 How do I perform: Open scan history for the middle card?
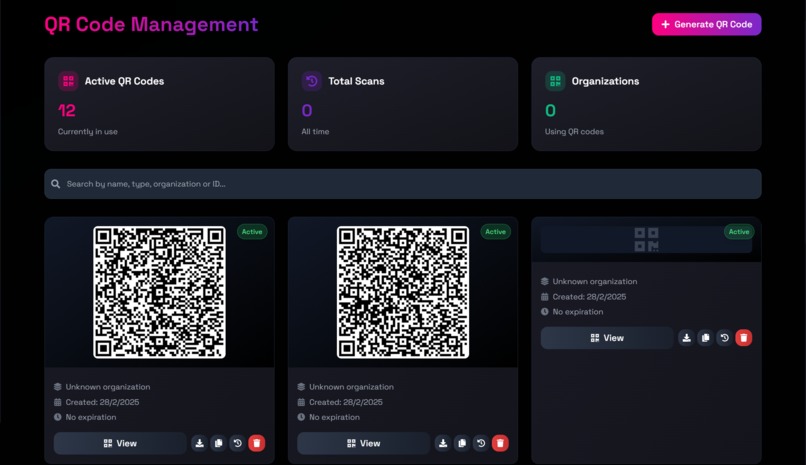[481, 443]
